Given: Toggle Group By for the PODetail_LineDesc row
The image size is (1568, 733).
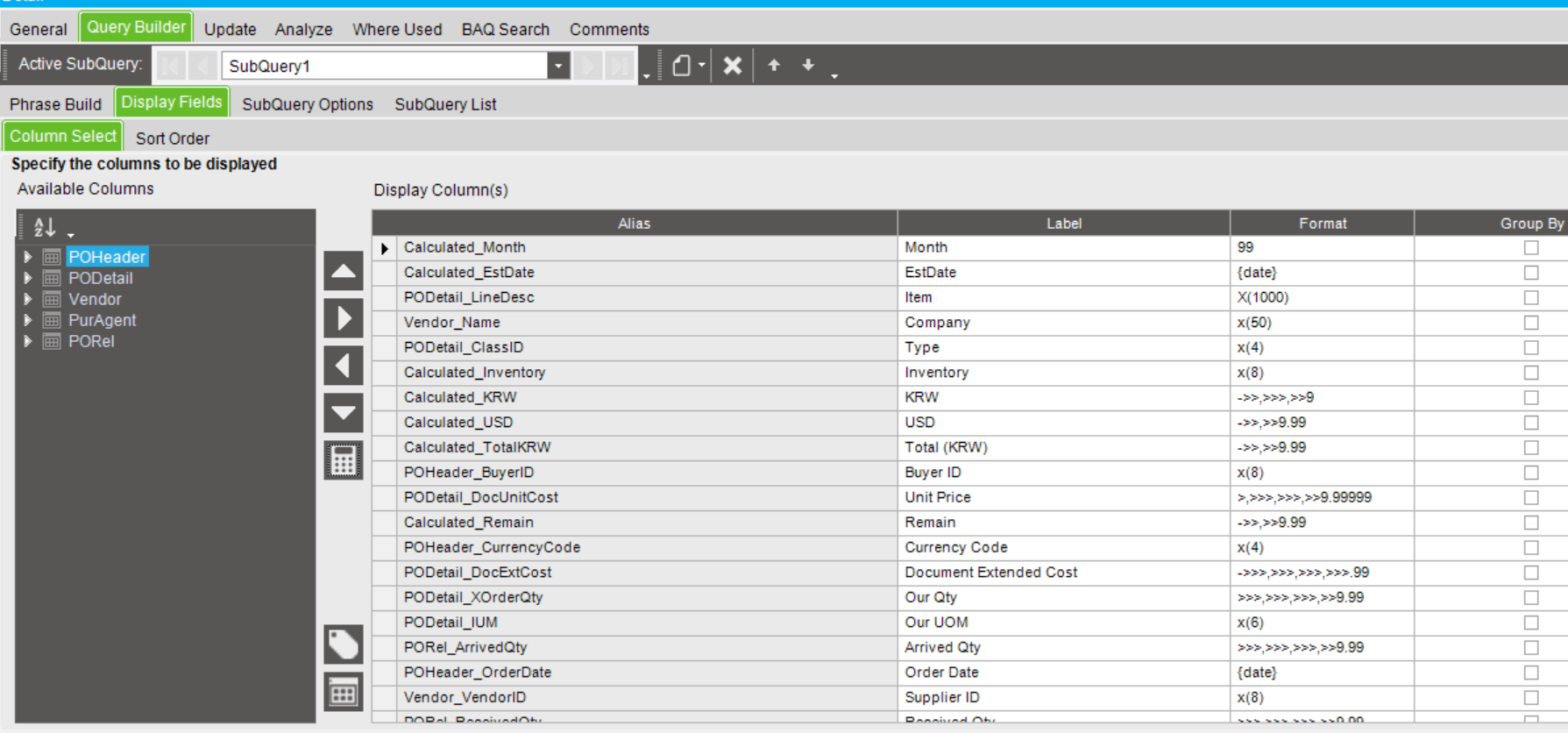Looking at the screenshot, I should [x=1531, y=298].
